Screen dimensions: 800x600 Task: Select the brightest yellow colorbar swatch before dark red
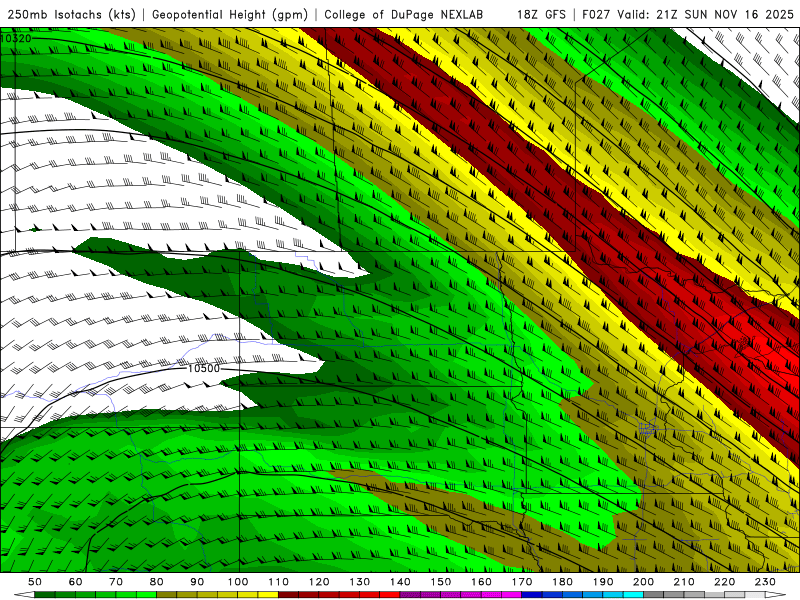tap(268, 595)
